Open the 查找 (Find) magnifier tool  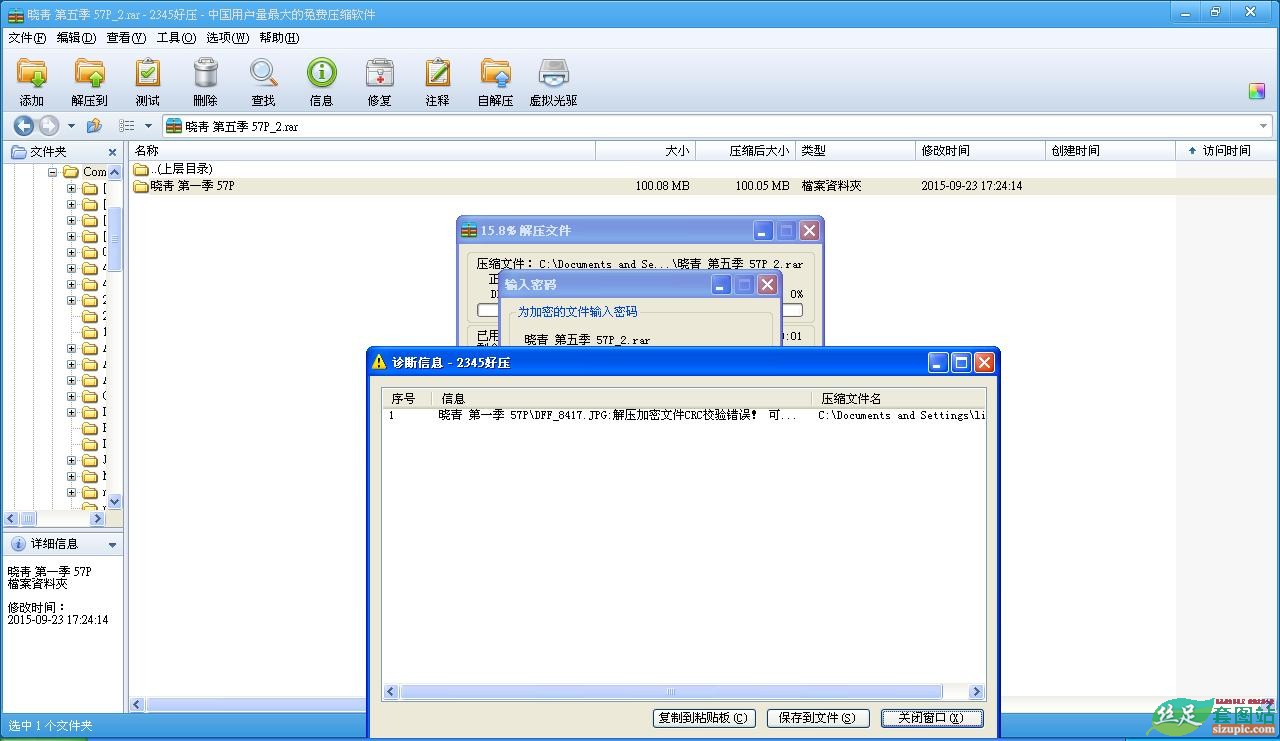pos(263,75)
